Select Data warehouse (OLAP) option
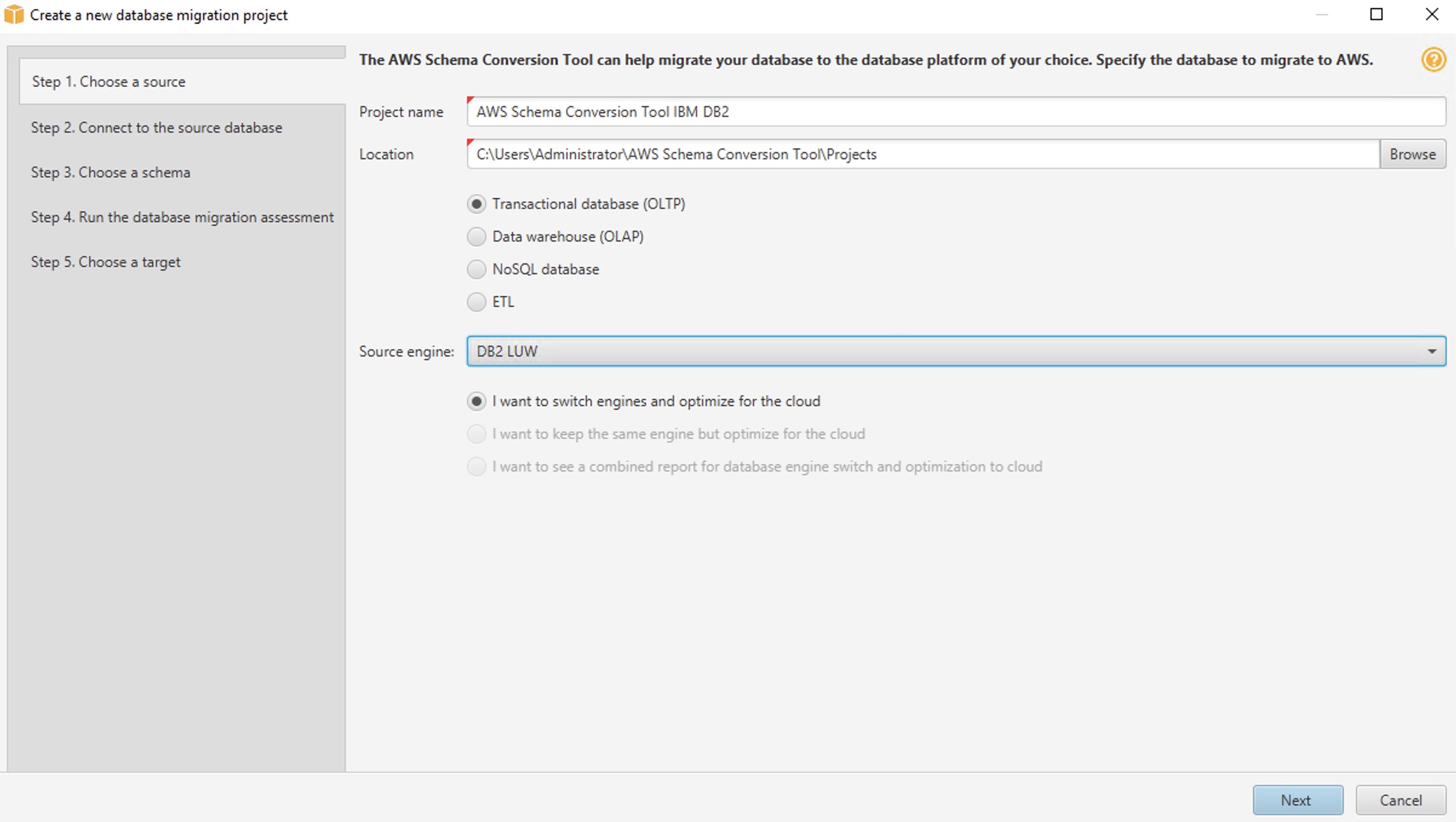Viewport: 1456px width, 822px height. (x=477, y=237)
